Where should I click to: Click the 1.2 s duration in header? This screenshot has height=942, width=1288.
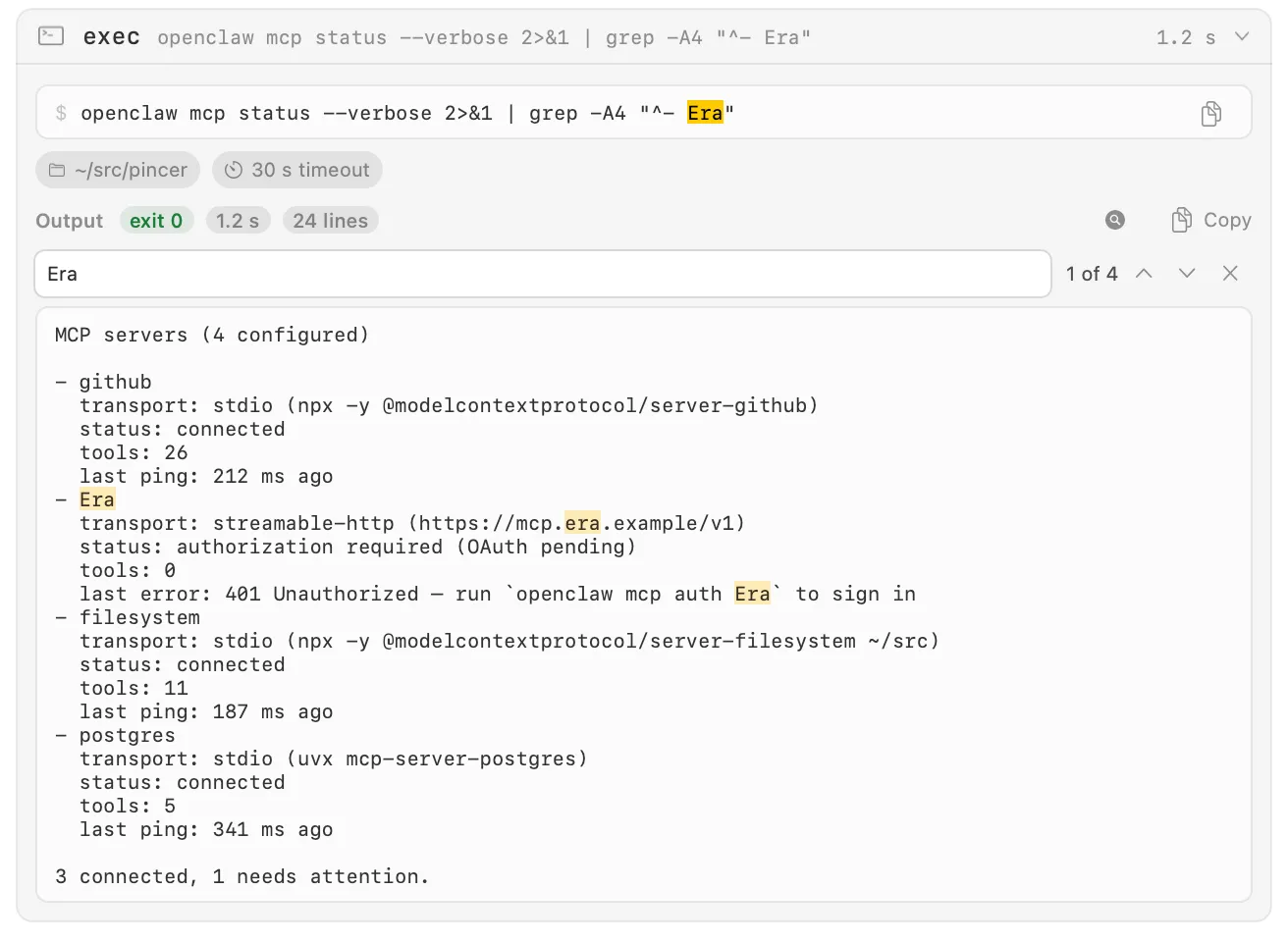1186,37
